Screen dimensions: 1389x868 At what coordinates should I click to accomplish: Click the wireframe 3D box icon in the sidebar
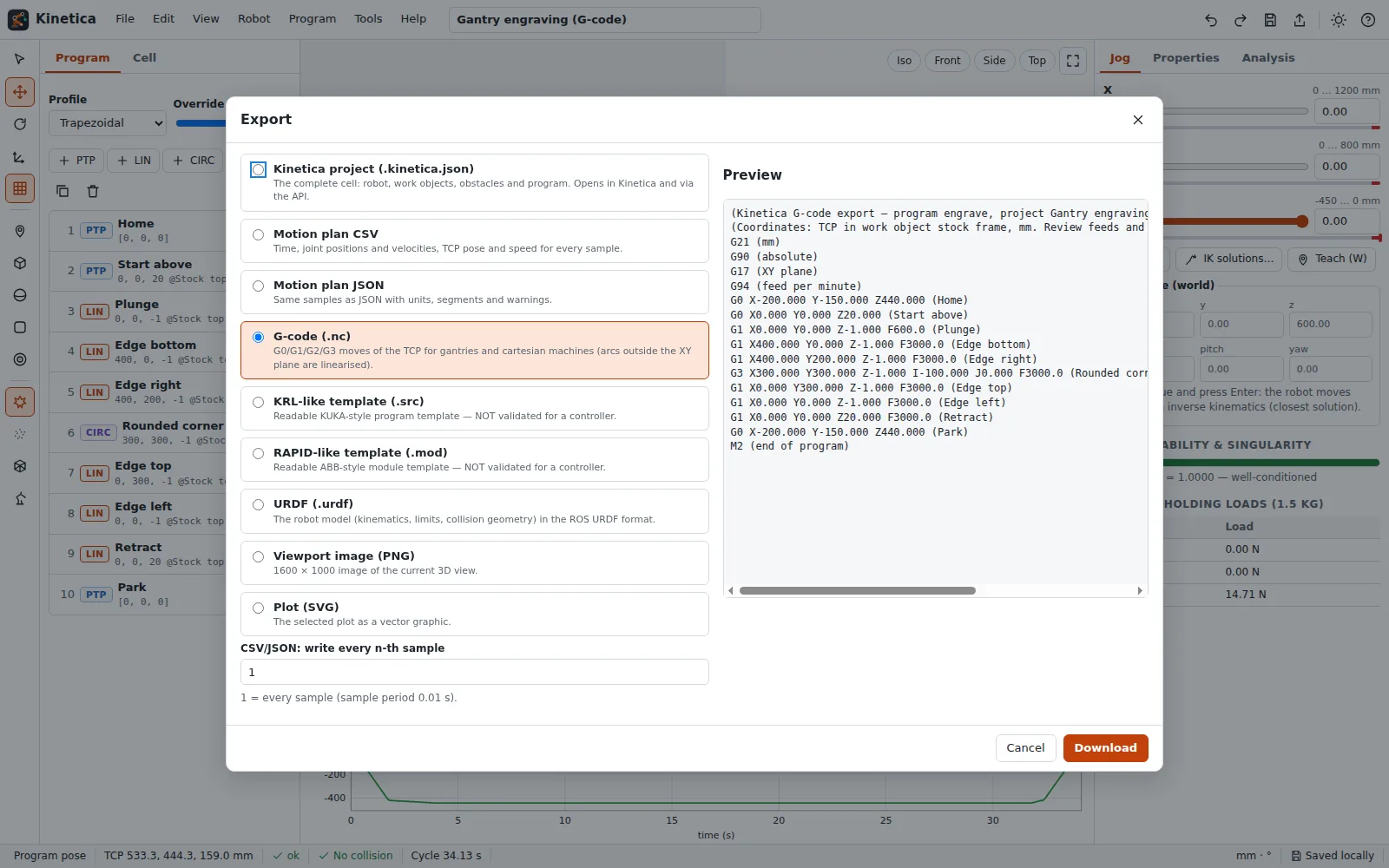[20, 466]
